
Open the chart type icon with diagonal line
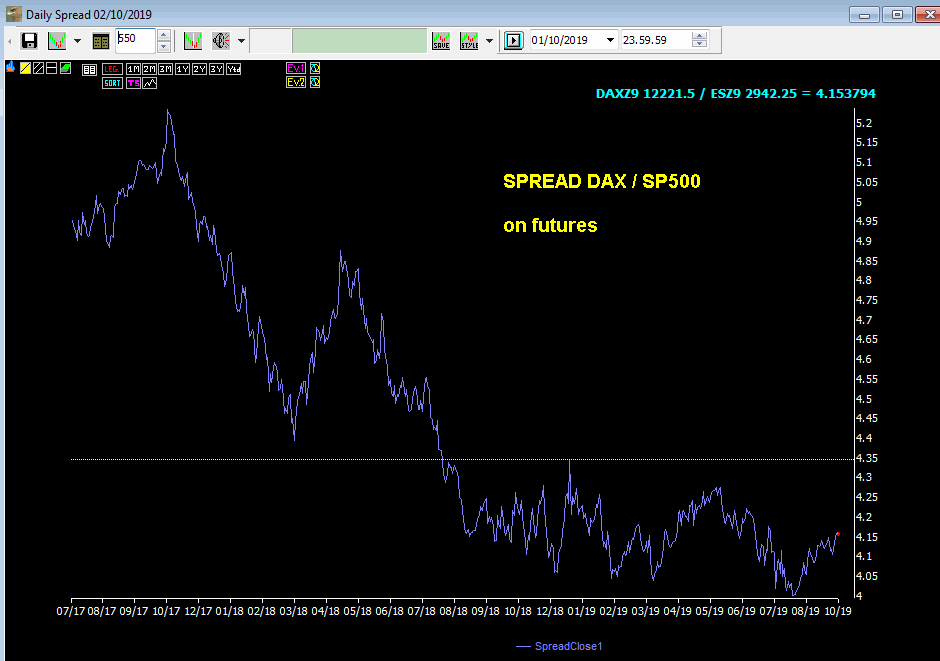tap(57, 41)
